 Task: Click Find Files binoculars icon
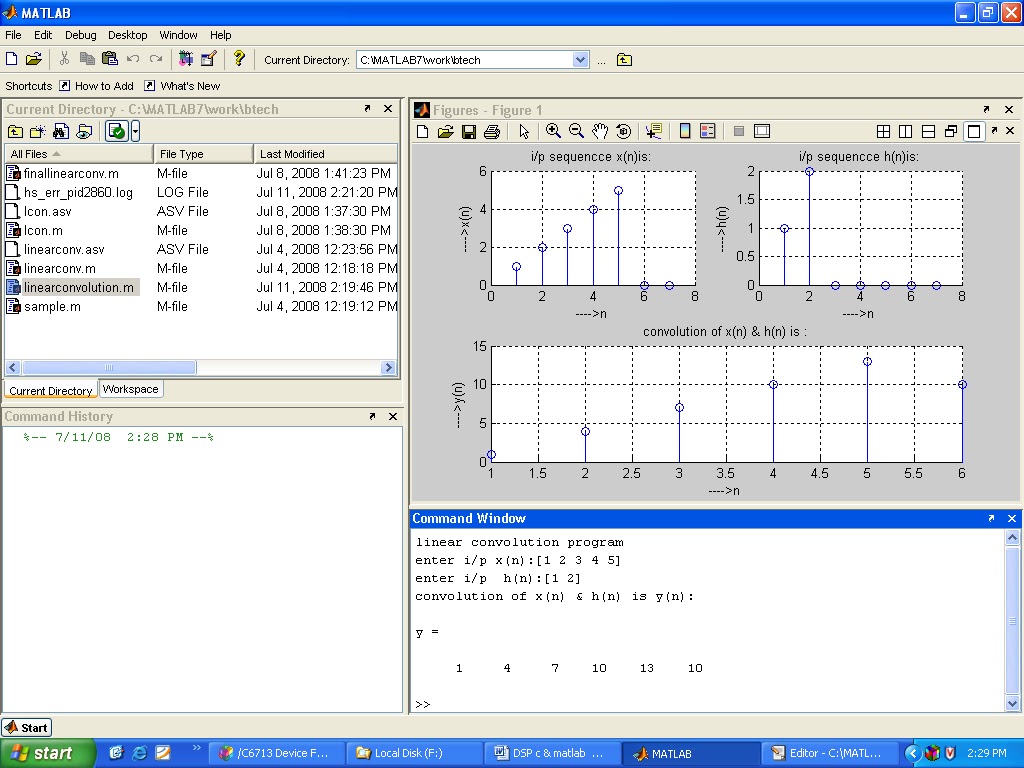(x=60, y=131)
